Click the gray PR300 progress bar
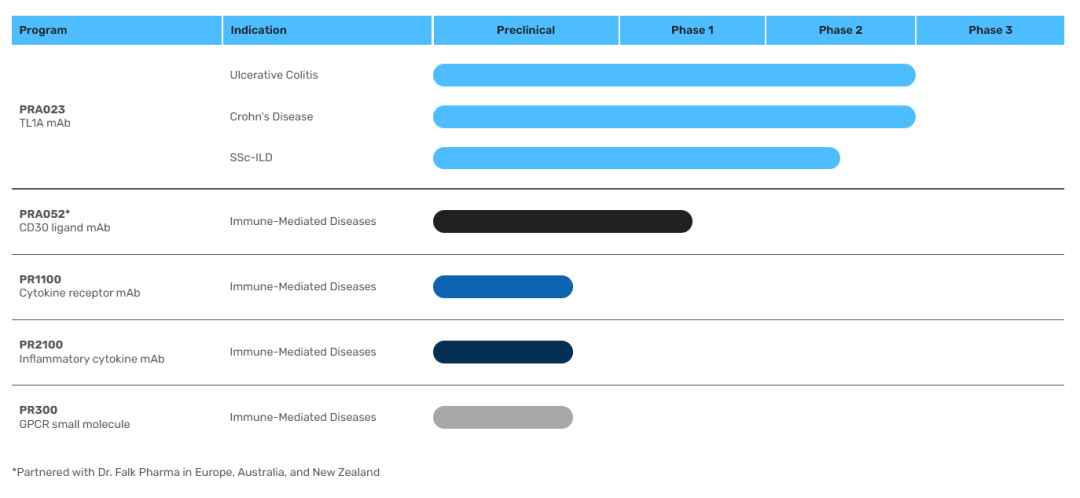1080x498 pixels. [x=503, y=417]
